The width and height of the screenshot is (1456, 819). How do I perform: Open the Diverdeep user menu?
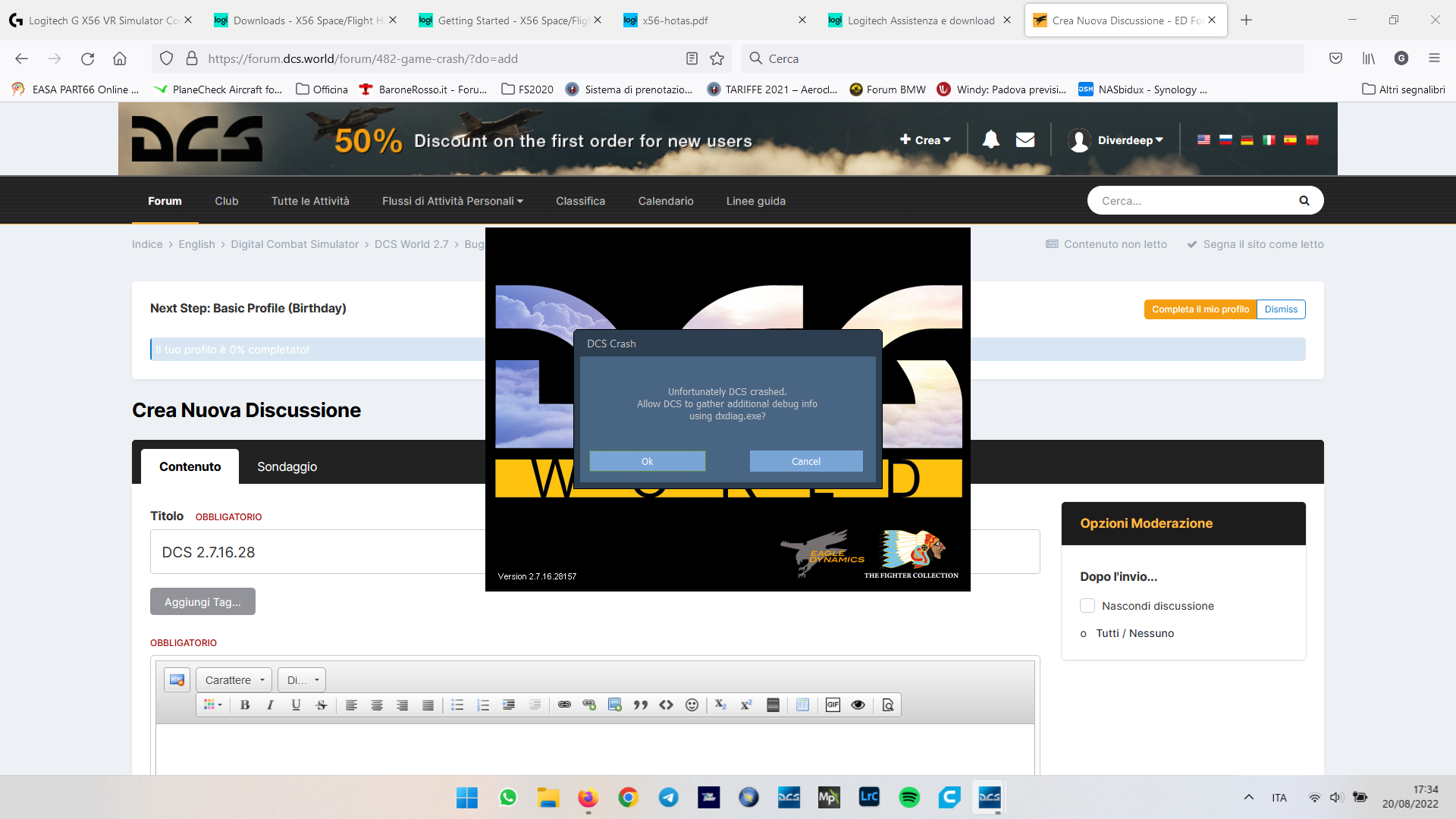point(1116,140)
